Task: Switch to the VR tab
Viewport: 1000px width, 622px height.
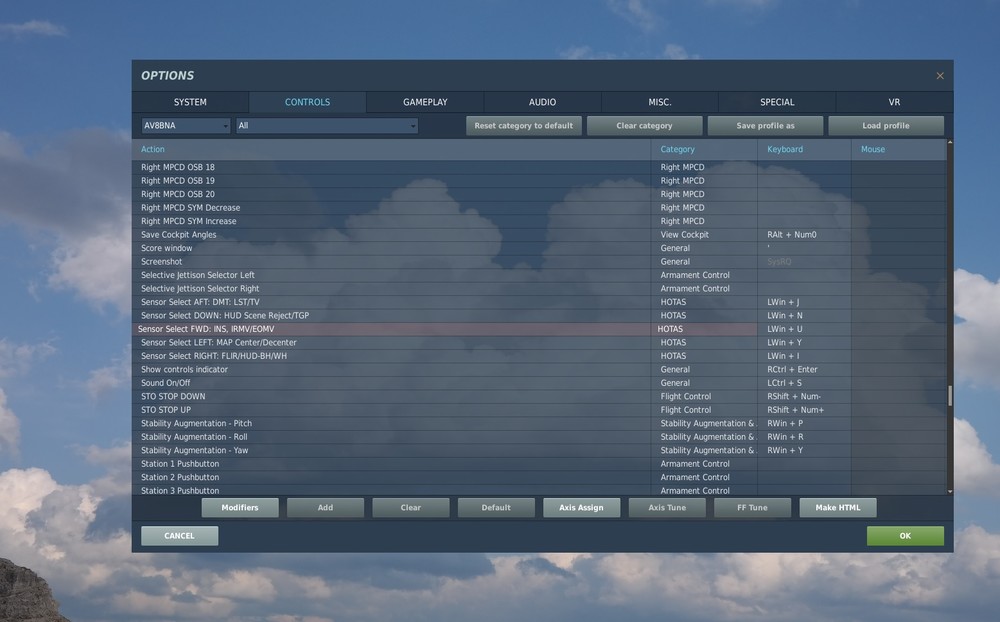Action: [x=893, y=101]
